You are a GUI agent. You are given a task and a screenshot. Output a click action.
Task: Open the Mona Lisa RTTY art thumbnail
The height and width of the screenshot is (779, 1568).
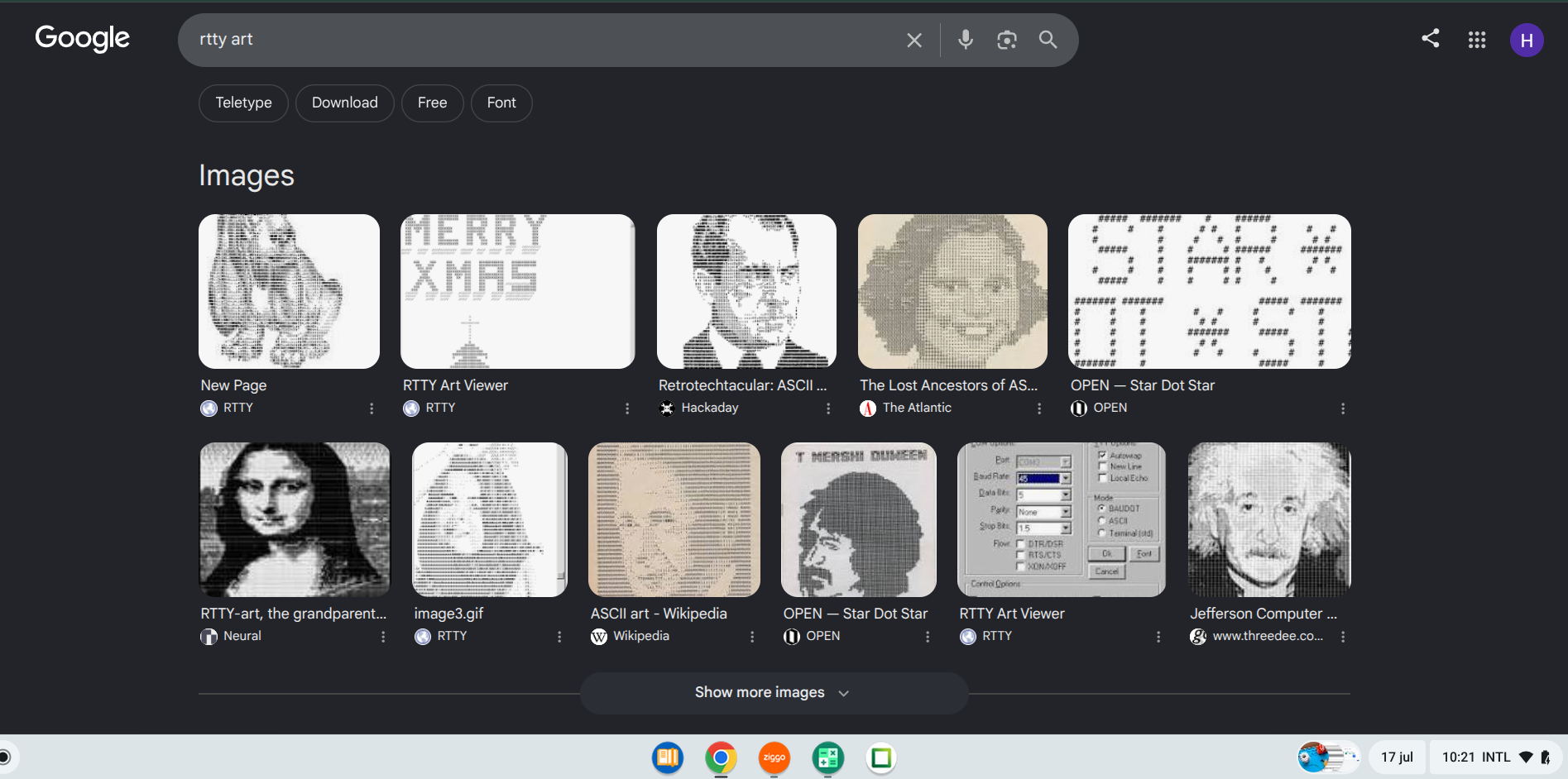click(x=295, y=519)
